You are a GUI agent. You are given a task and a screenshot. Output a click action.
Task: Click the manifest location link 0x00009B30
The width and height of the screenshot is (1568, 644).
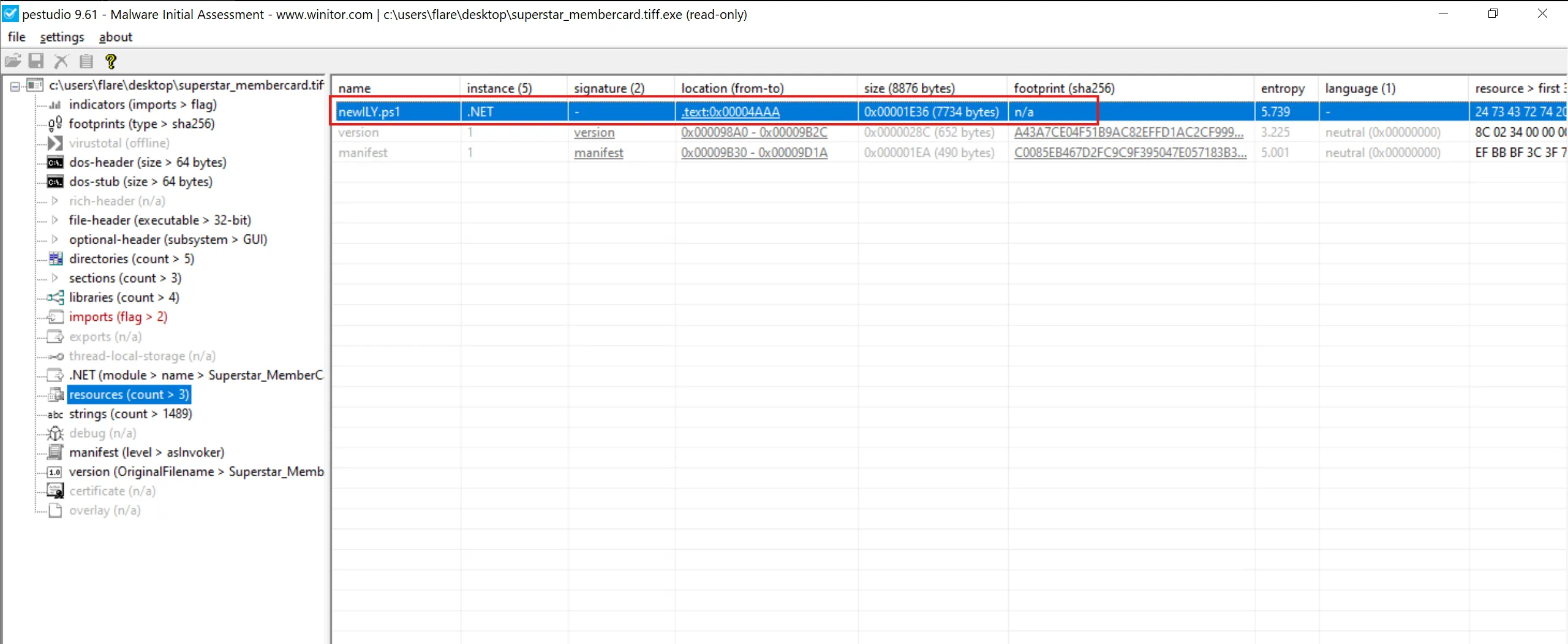point(753,153)
